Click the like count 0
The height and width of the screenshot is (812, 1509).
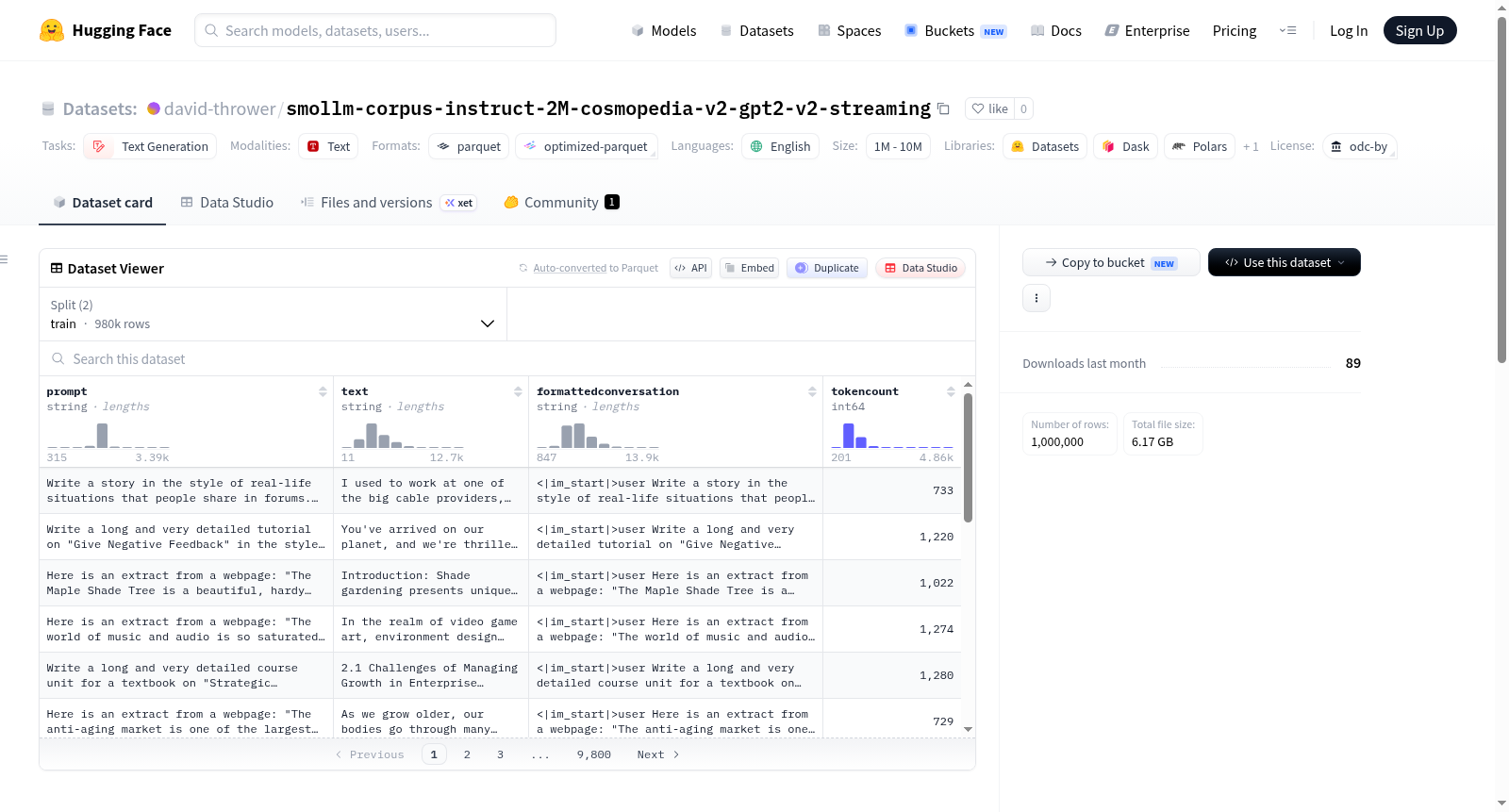click(x=1023, y=108)
